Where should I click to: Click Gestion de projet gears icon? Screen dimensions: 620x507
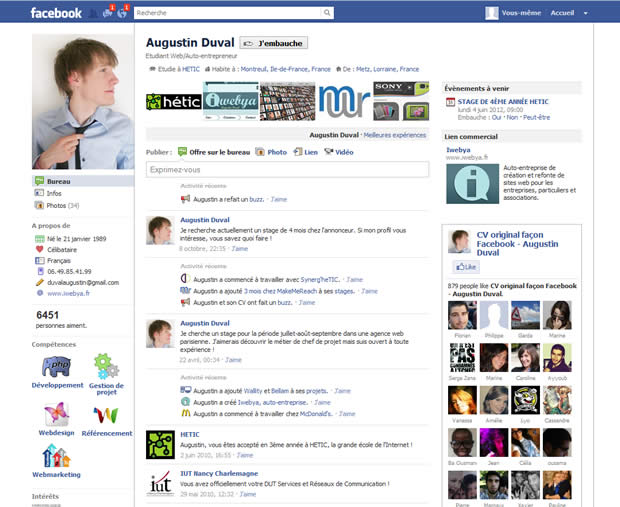(106, 366)
